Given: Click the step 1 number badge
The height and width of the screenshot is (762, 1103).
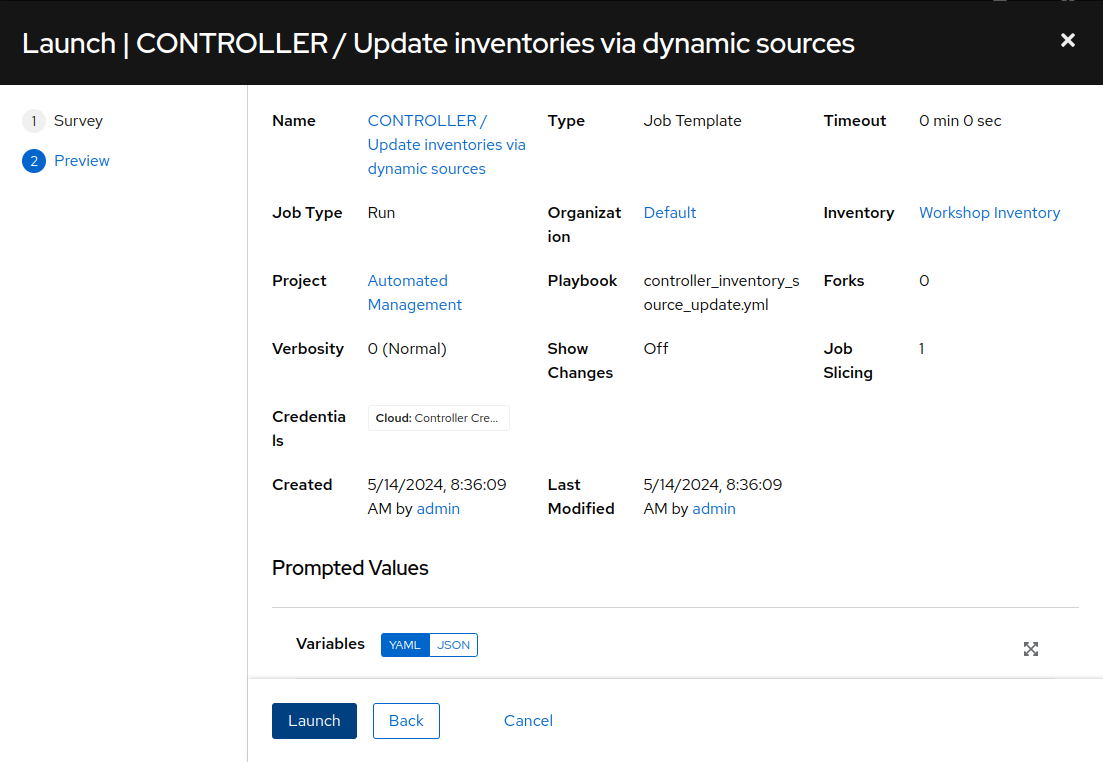Looking at the screenshot, I should coord(34,121).
